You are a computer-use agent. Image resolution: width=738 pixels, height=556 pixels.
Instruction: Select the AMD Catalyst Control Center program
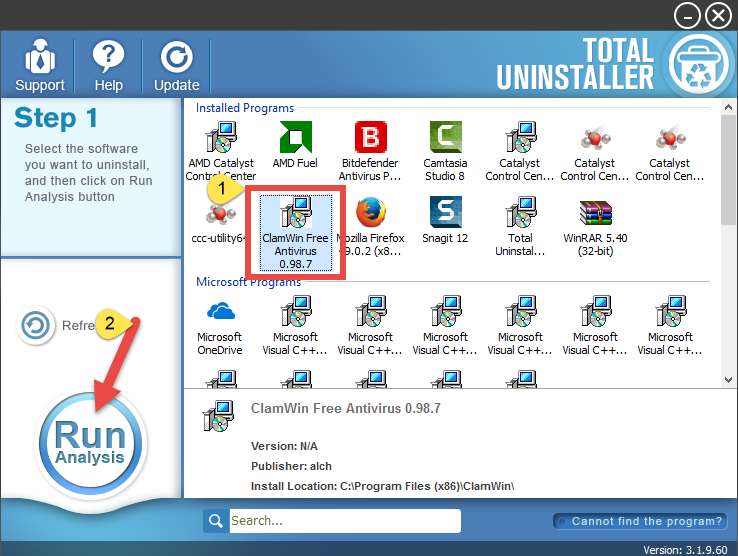pos(221,151)
